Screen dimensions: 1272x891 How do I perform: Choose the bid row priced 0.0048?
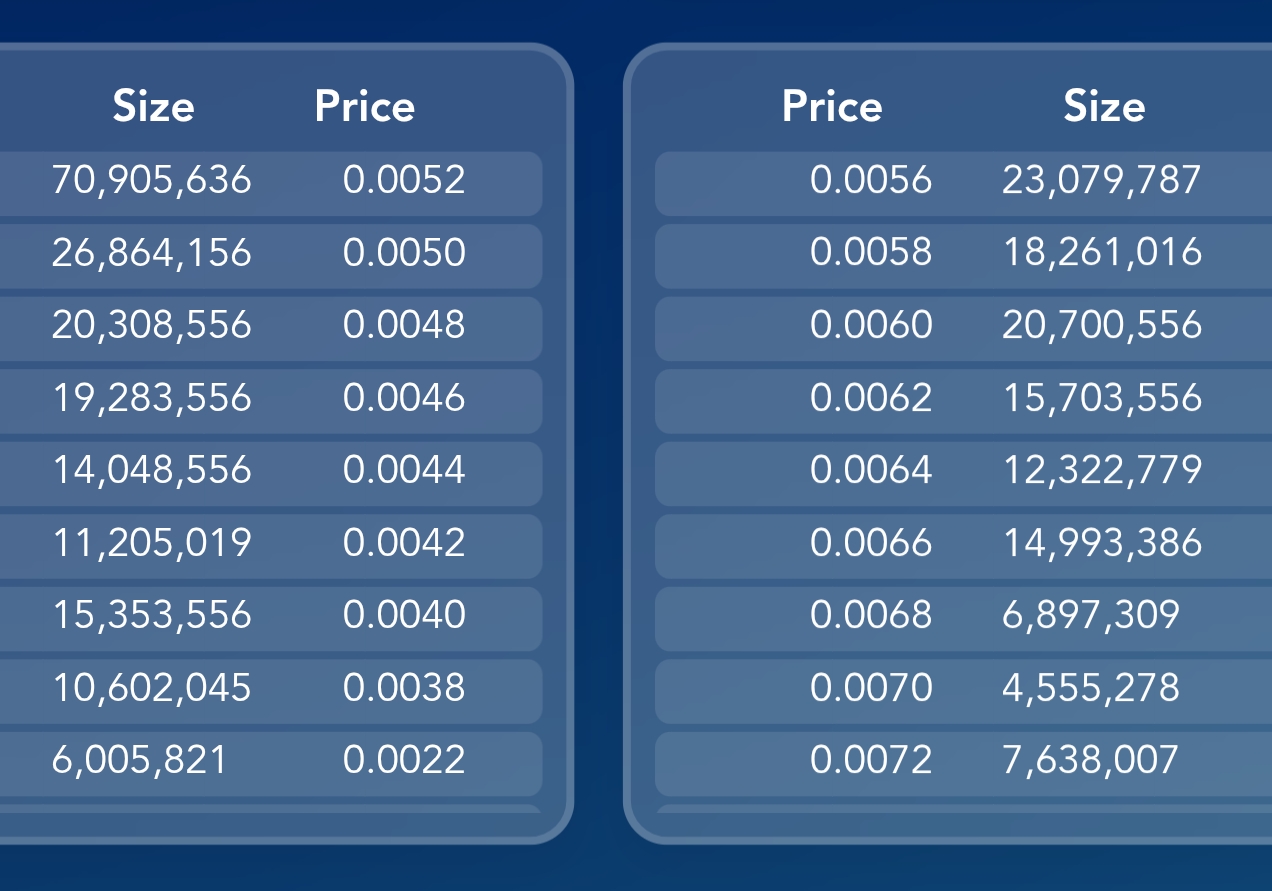[x=270, y=328]
